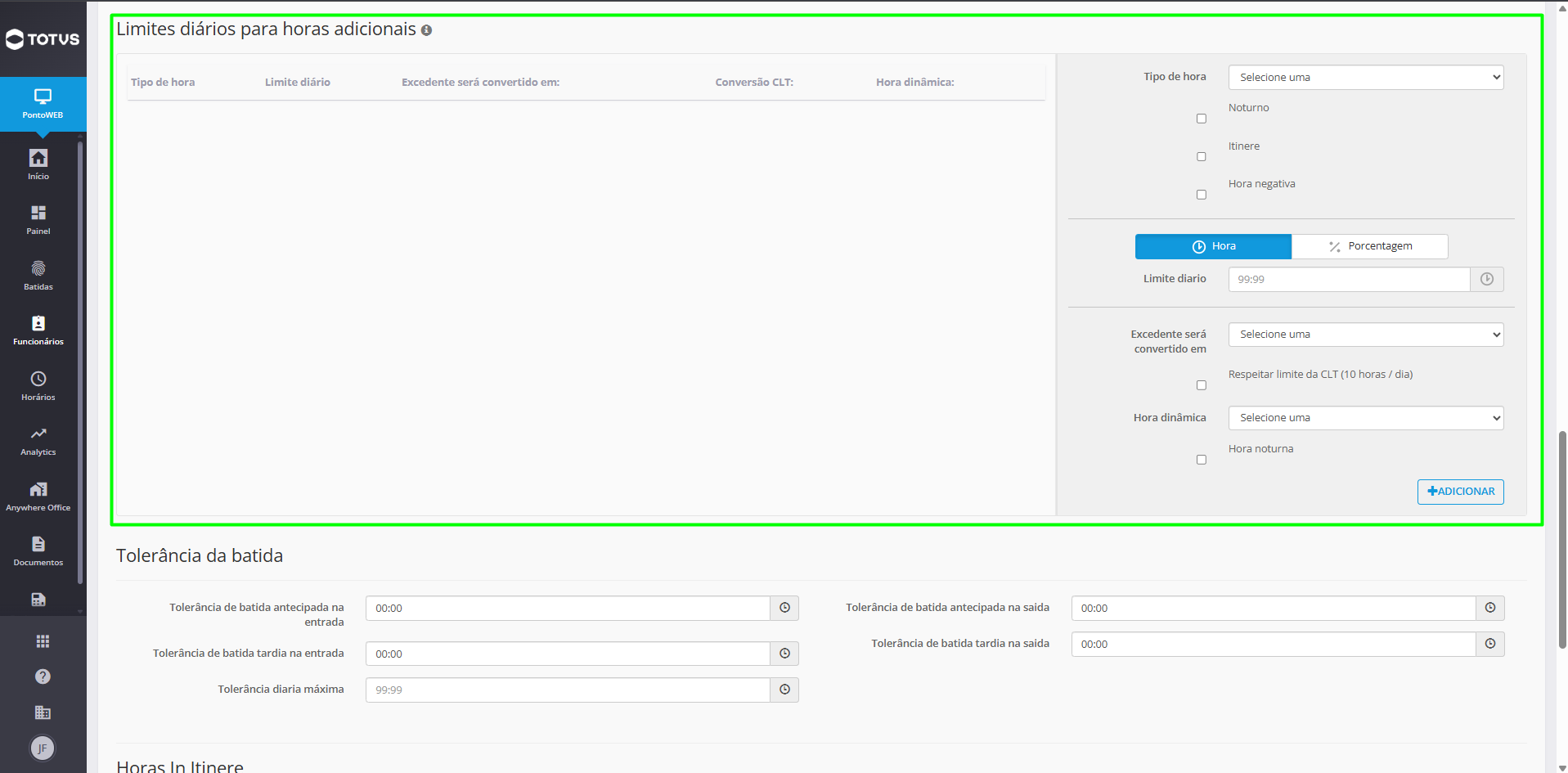Viewport: 1568px width, 773px height.
Task: Click the Tipo de hora column header
Action: tap(163, 82)
